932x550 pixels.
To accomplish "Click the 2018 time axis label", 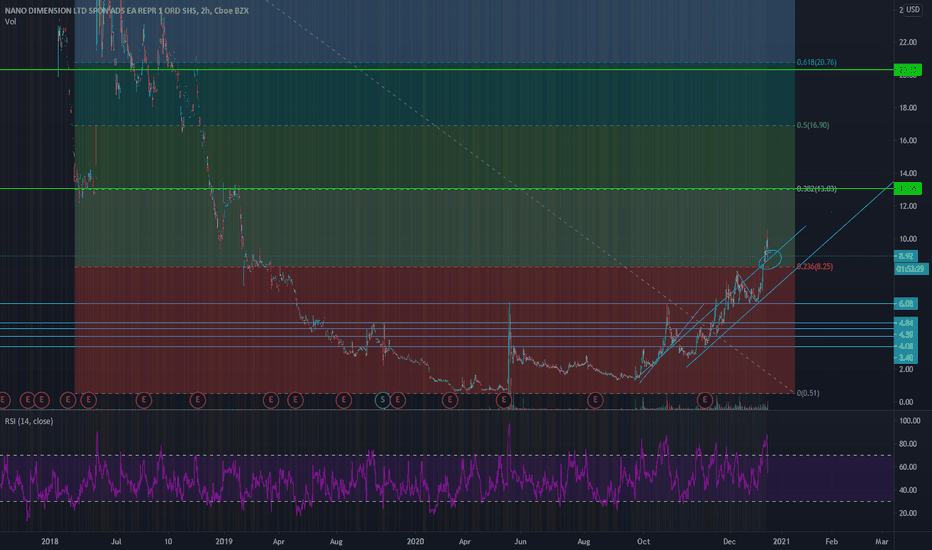I will [50, 541].
